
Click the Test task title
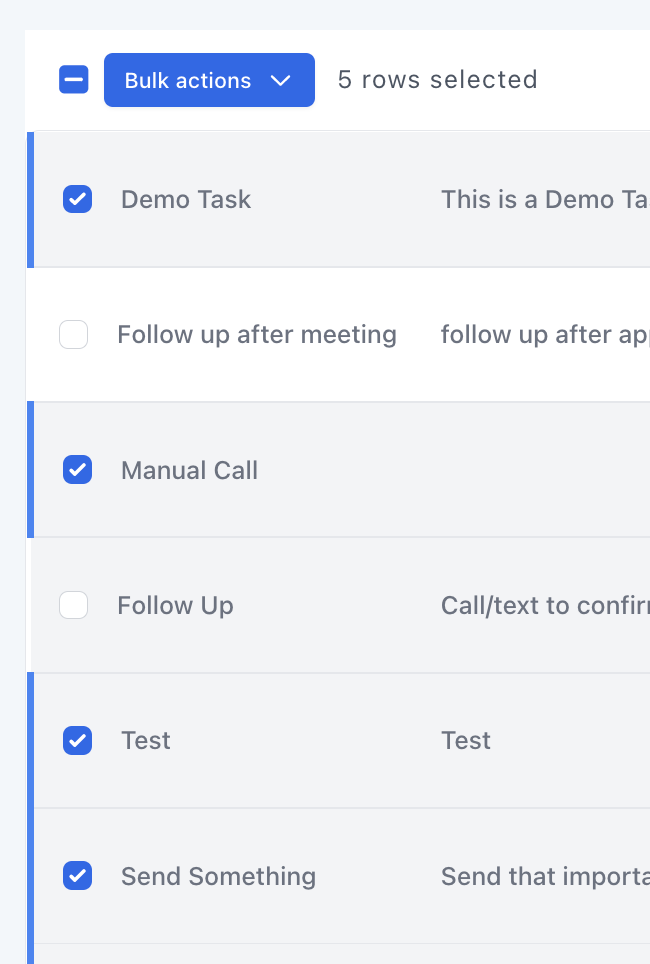pyautogui.click(x=145, y=740)
